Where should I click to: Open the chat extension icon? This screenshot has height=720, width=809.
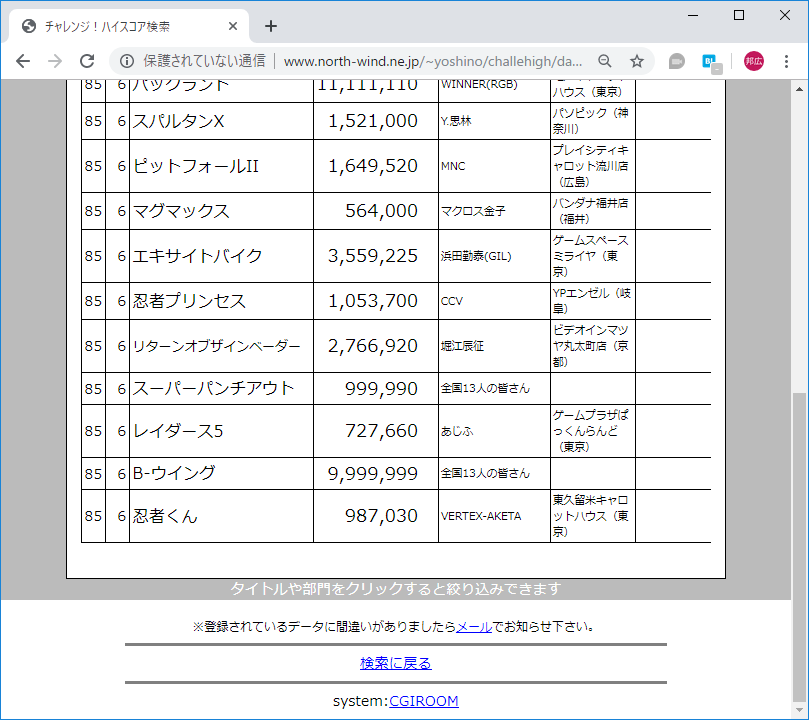coord(676,60)
